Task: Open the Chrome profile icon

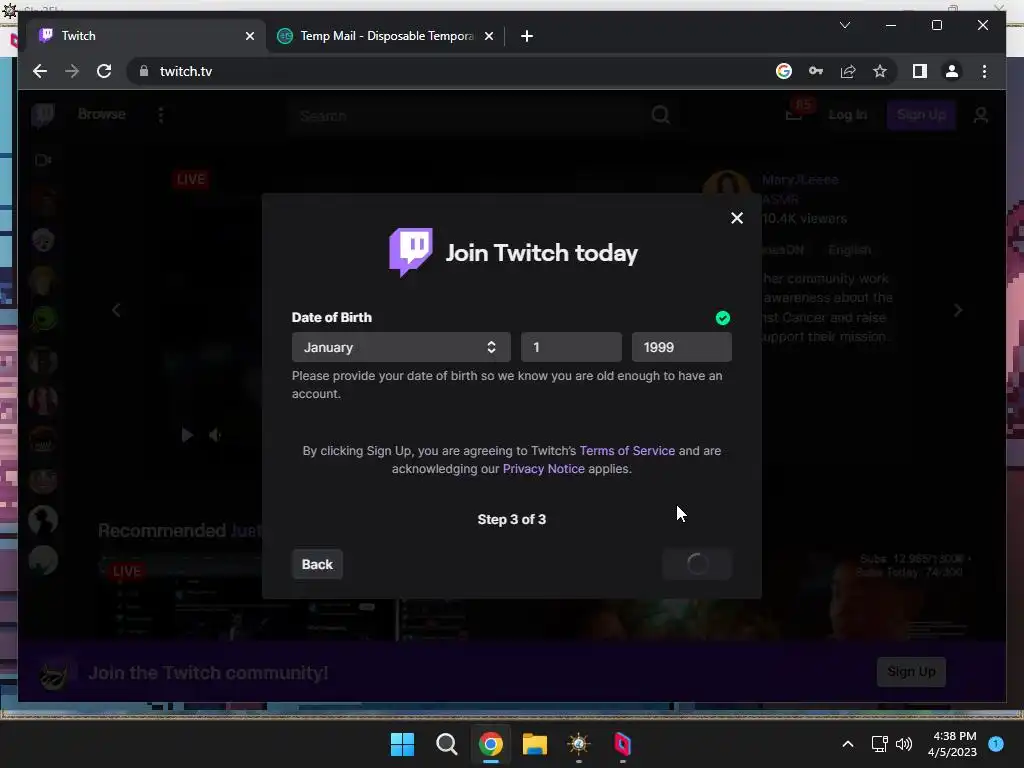Action: point(952,71)
